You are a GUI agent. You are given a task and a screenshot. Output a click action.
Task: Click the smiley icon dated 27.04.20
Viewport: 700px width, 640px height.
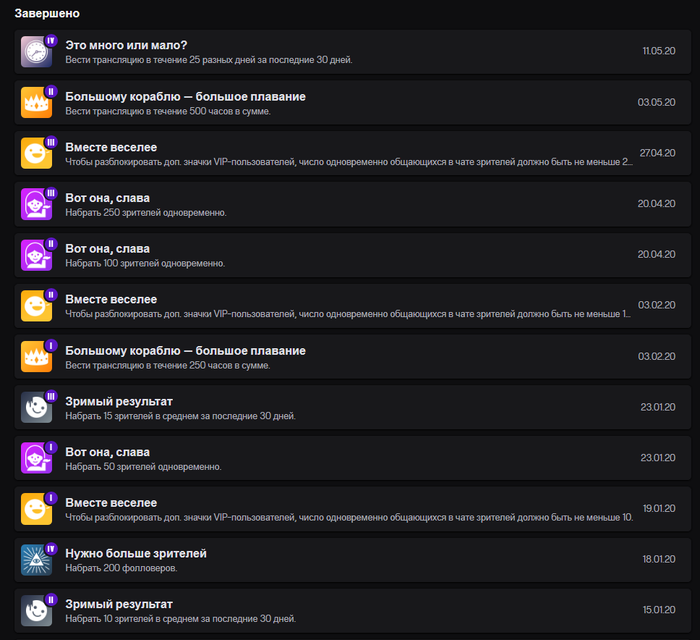(37, 153)
